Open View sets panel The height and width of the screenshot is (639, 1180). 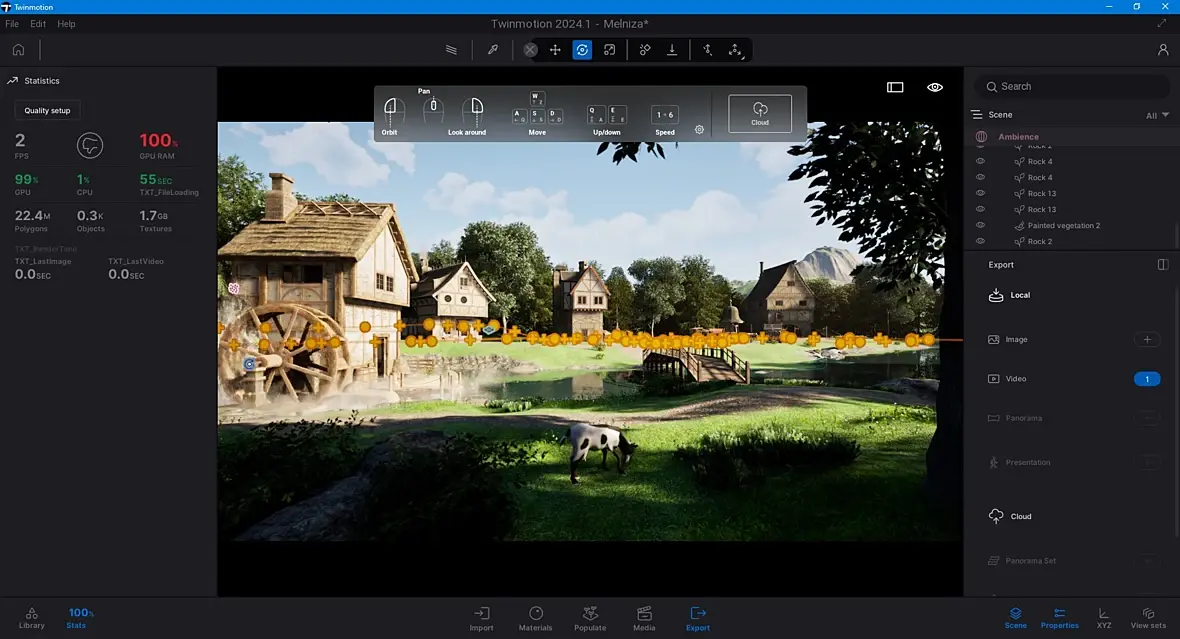tap(1148, 618)
